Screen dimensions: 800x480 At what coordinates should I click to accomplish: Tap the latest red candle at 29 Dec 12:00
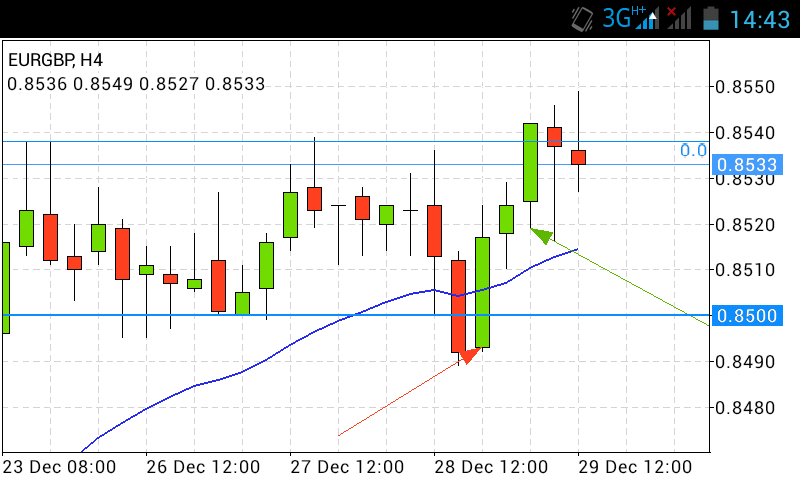pyautogui.click(x=578, y=157)
